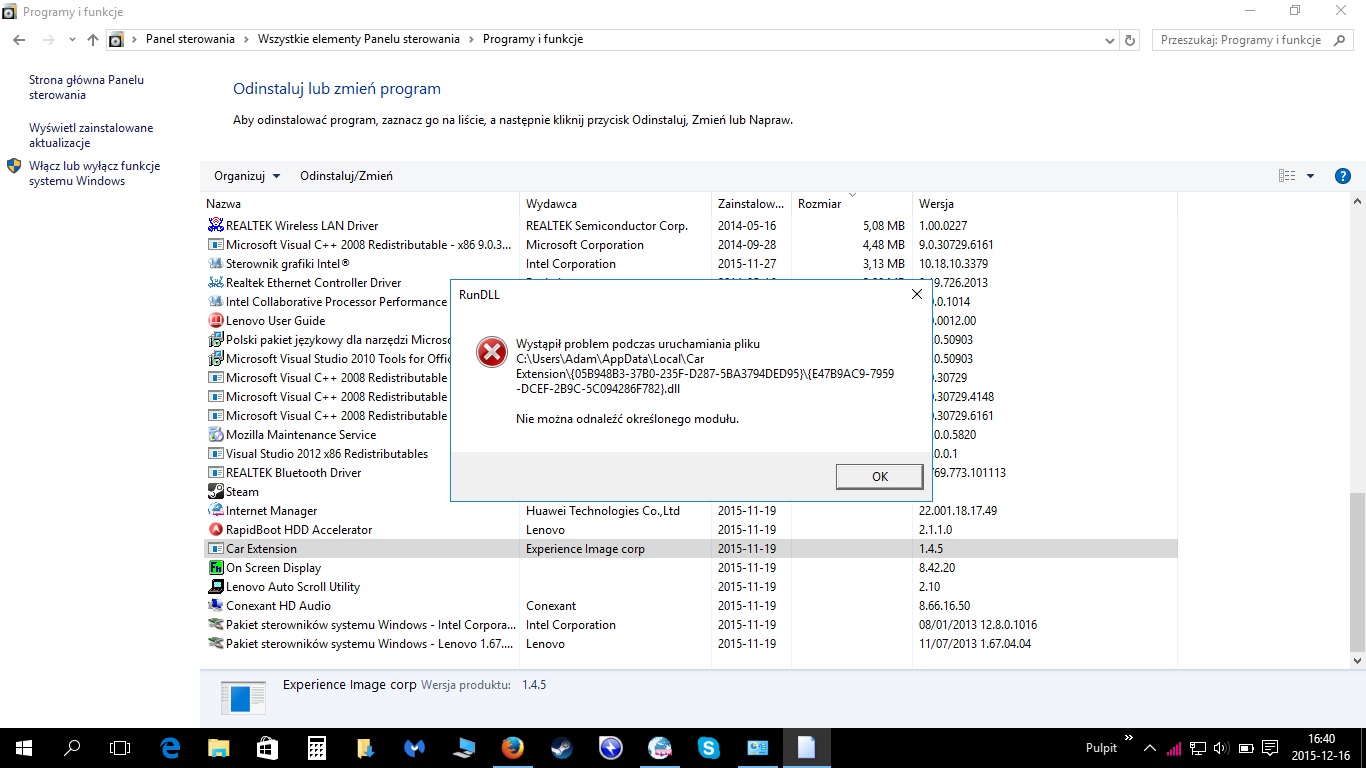Viewport: 1366px width, 768px height.
Task: Open the view options dropdown arrow
Action: click(x=1310, y=176)
